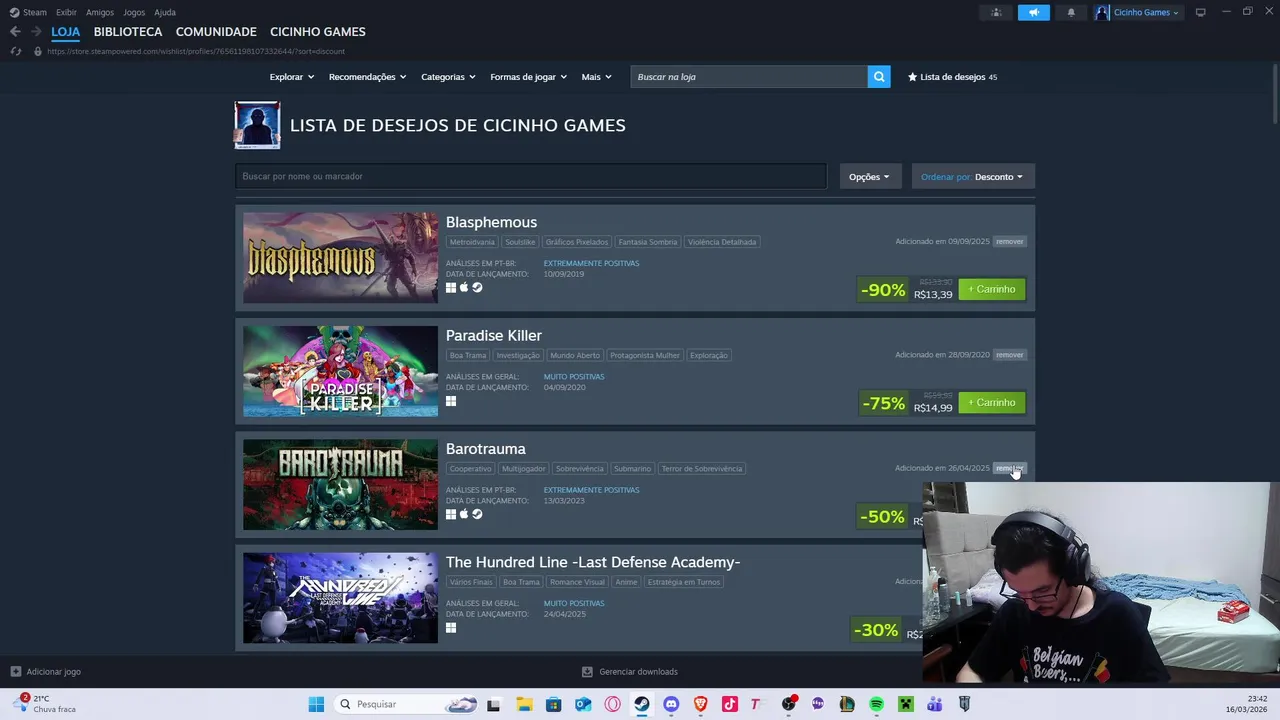
Task: Click the Metroidvania tag on Blasphemous
Action: tap(472, 242)
